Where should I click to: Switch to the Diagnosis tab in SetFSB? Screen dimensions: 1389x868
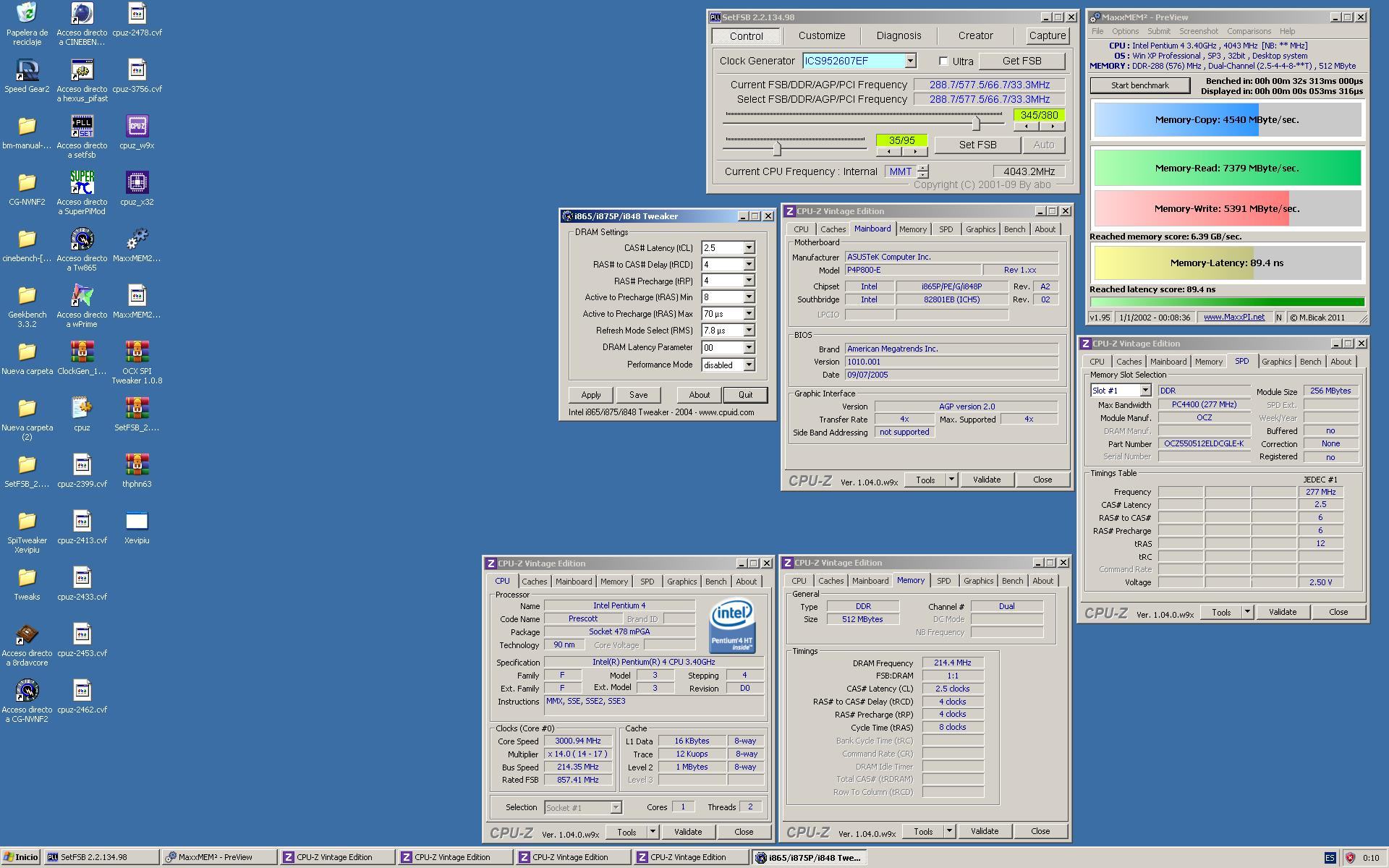click(899, 35)
